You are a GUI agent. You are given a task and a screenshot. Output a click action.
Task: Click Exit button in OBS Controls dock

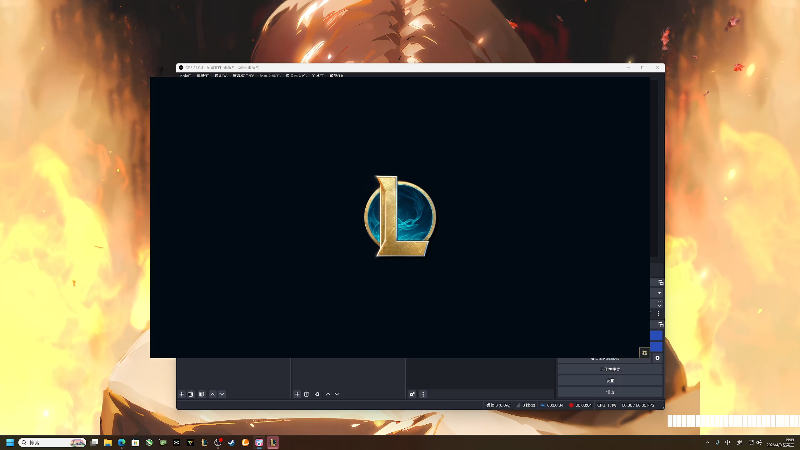(x=610, y=391)
